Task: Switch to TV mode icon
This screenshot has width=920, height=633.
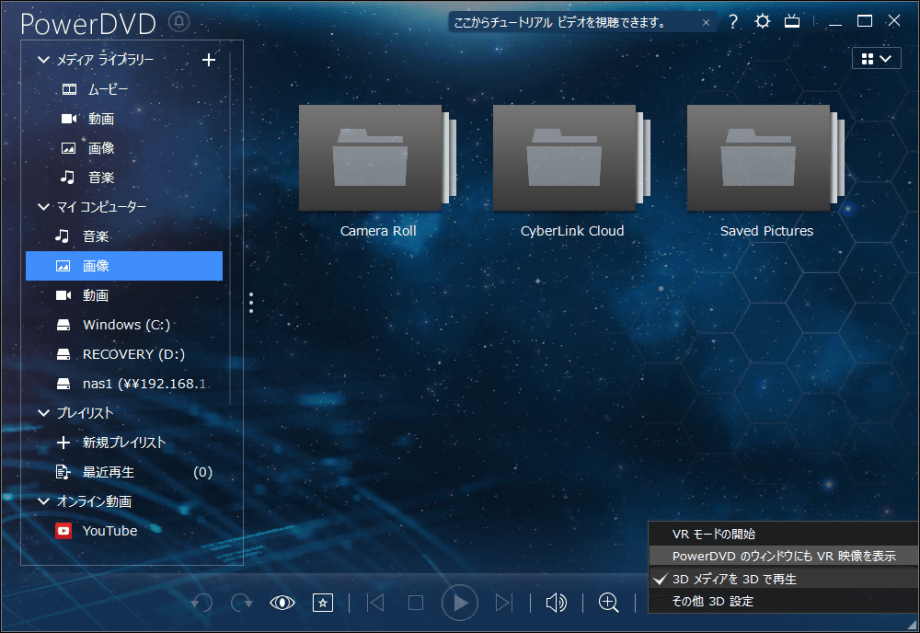Action: coord(792,22)
